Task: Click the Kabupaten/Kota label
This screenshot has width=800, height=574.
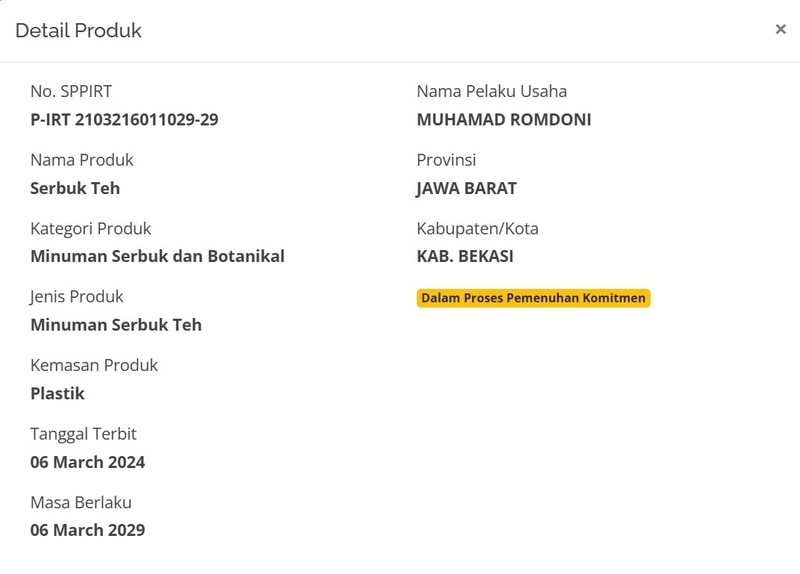Action: (x=477, y=229)
